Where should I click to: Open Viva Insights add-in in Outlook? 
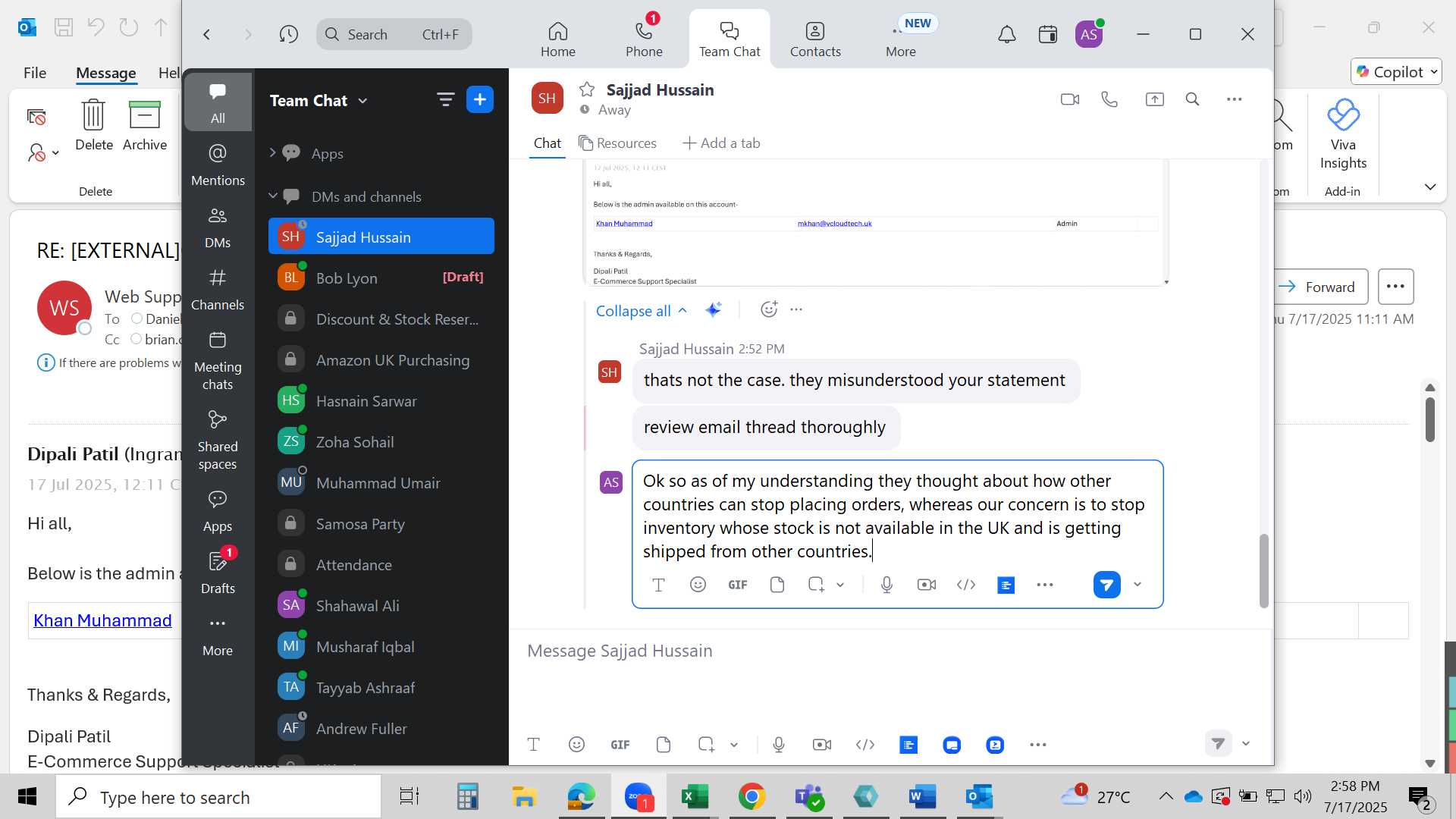click(1343, 135)
